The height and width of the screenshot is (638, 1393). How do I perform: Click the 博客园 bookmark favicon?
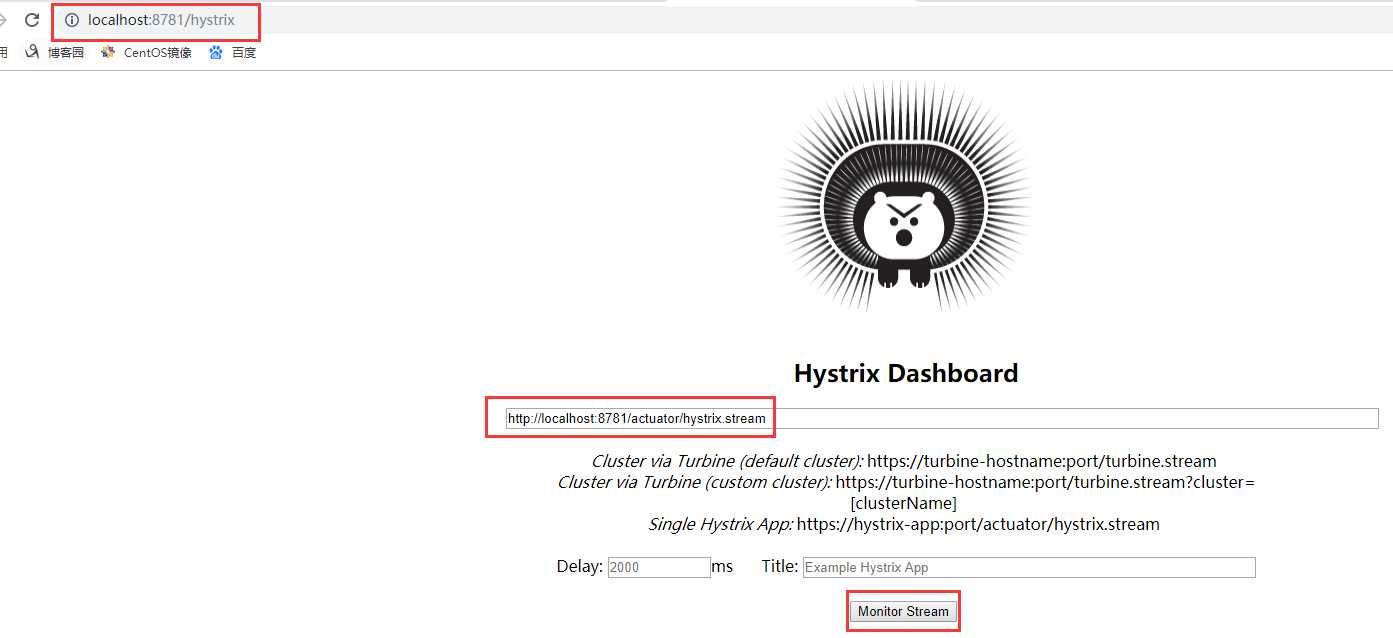tap(32, 52)
